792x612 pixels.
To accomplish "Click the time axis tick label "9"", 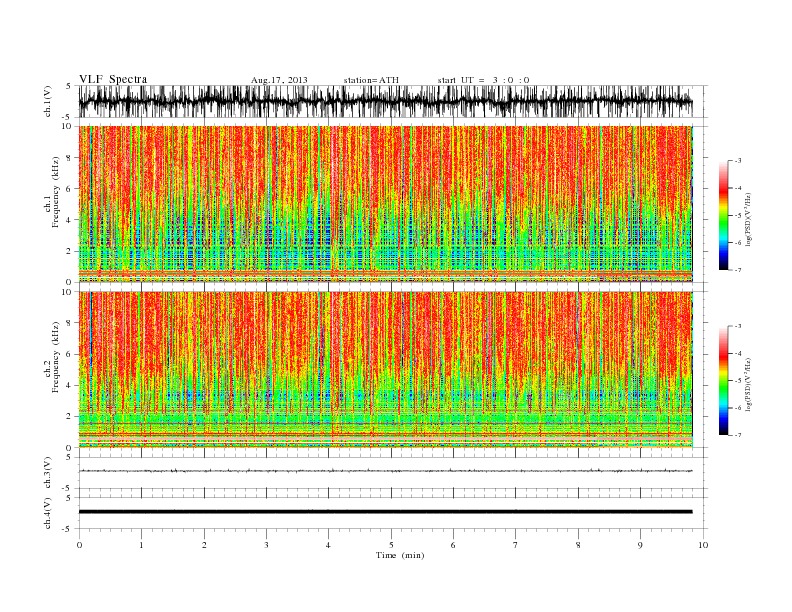I will tap(640, 545).
